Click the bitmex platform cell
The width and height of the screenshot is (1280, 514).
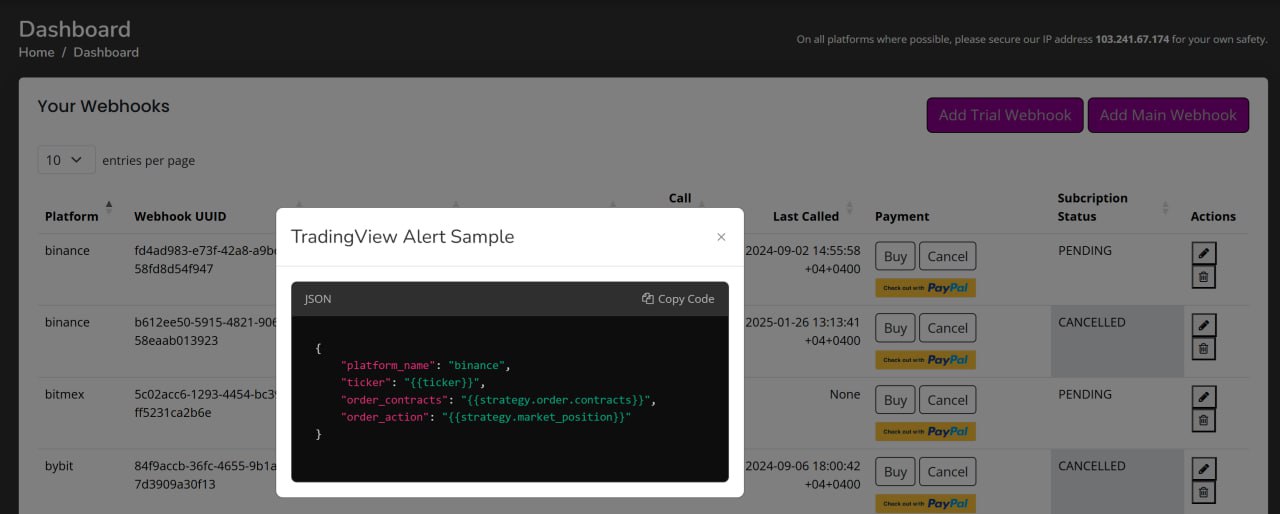(65, 394)
